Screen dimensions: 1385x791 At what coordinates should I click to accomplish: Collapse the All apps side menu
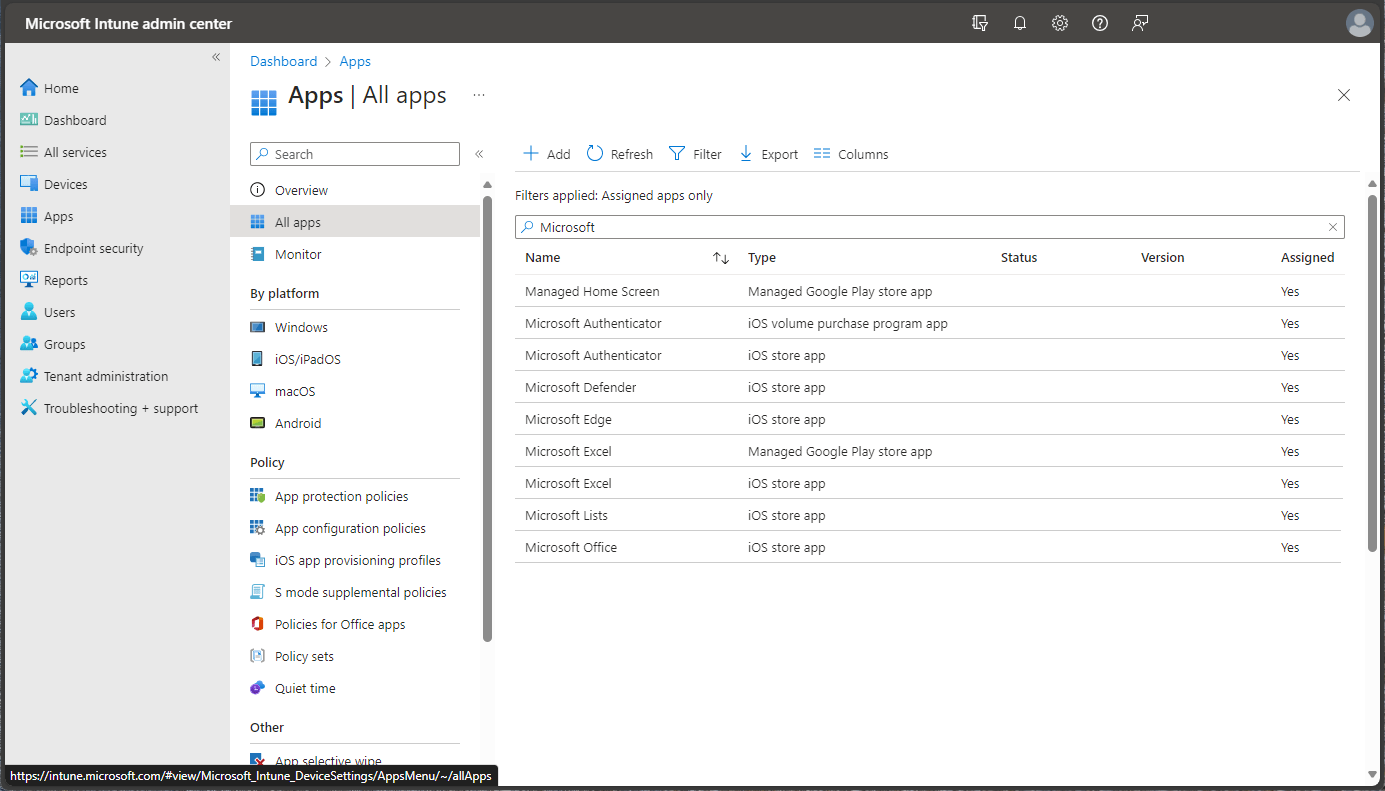click(479, 154)
